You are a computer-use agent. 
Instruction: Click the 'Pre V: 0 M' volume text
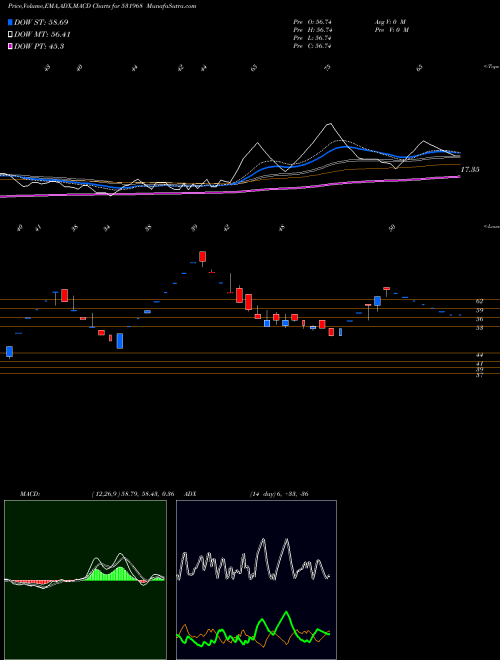tap(391, 30)
